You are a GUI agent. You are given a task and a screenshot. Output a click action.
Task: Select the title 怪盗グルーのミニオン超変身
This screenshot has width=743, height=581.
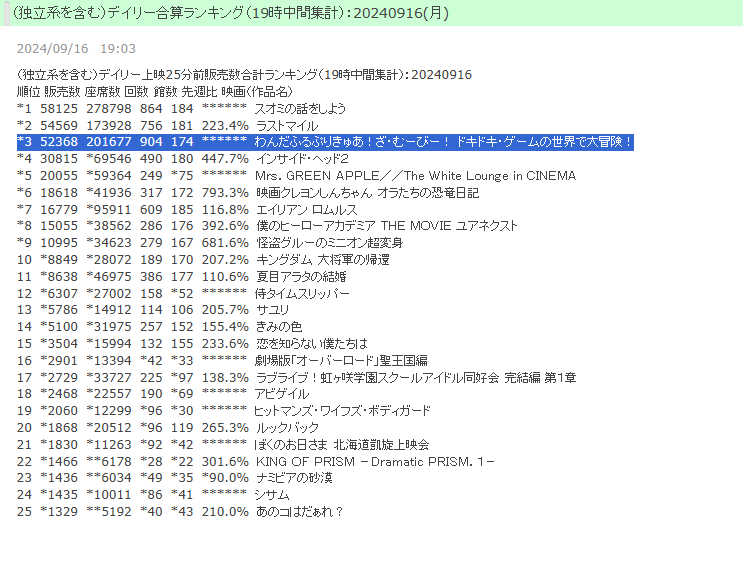coord(329,243)
